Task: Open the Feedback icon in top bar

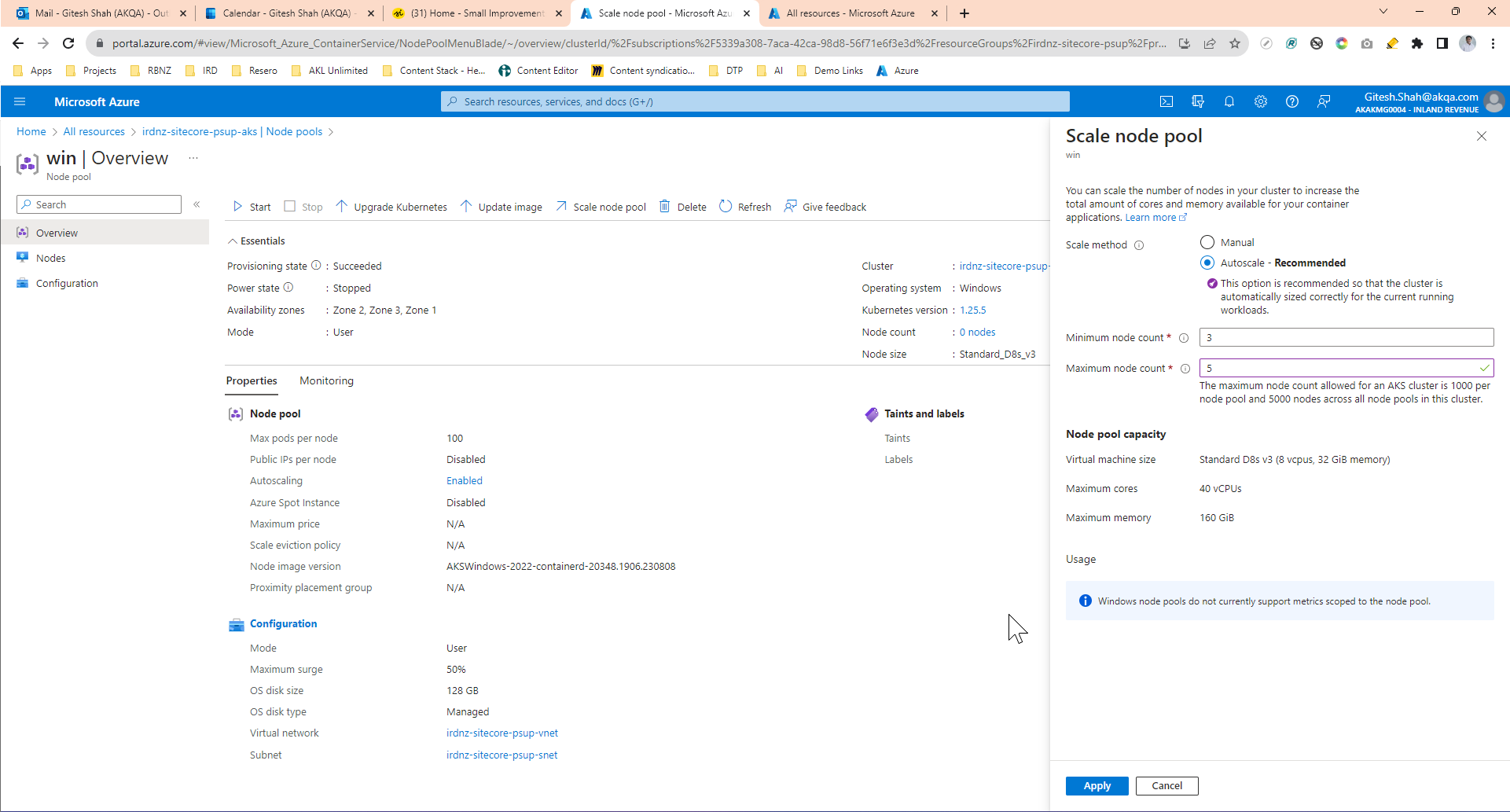Action: (1324, 101)
